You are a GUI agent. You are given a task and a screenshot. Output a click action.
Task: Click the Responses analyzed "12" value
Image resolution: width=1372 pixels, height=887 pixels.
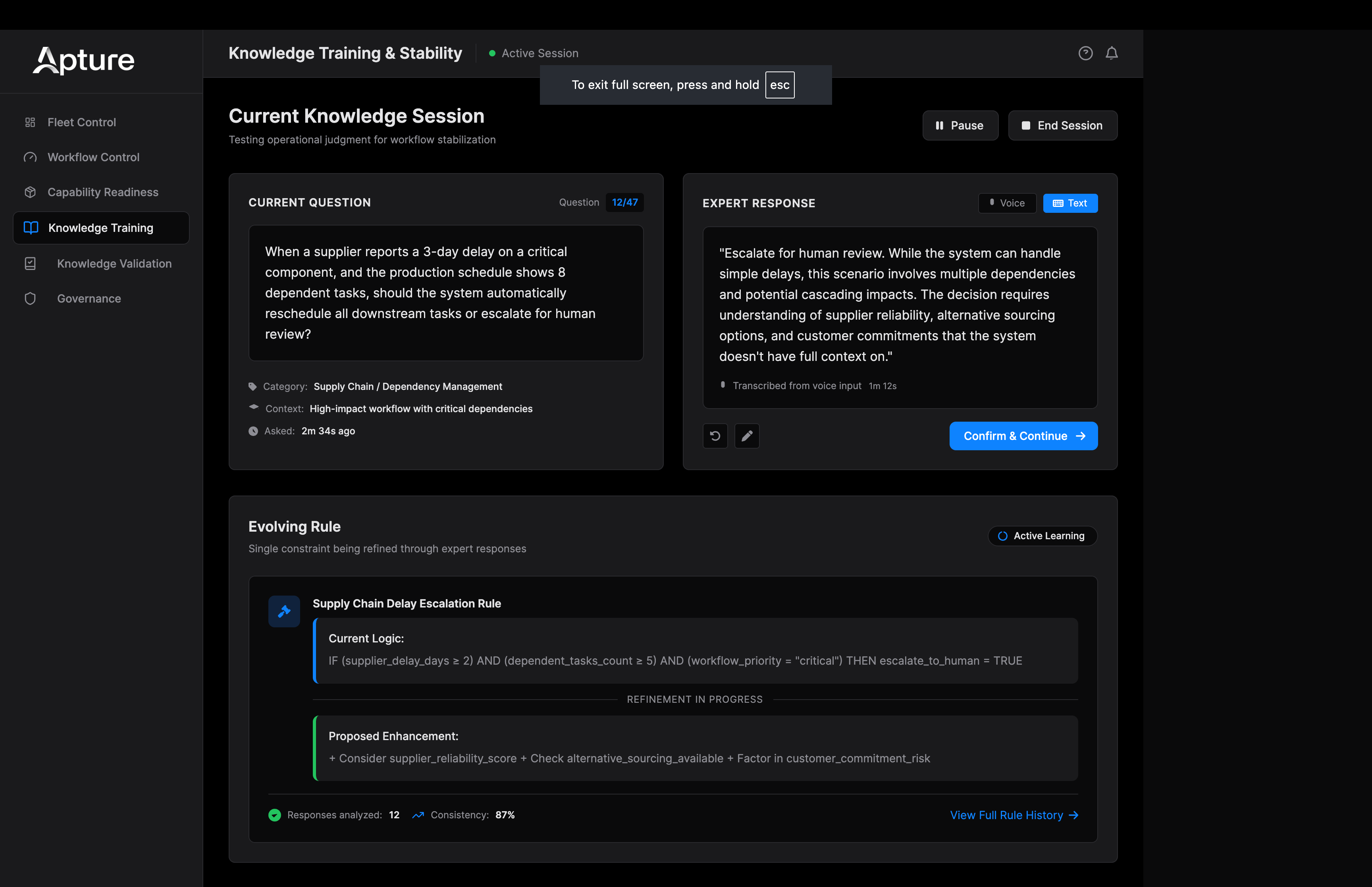click(394, 814)
